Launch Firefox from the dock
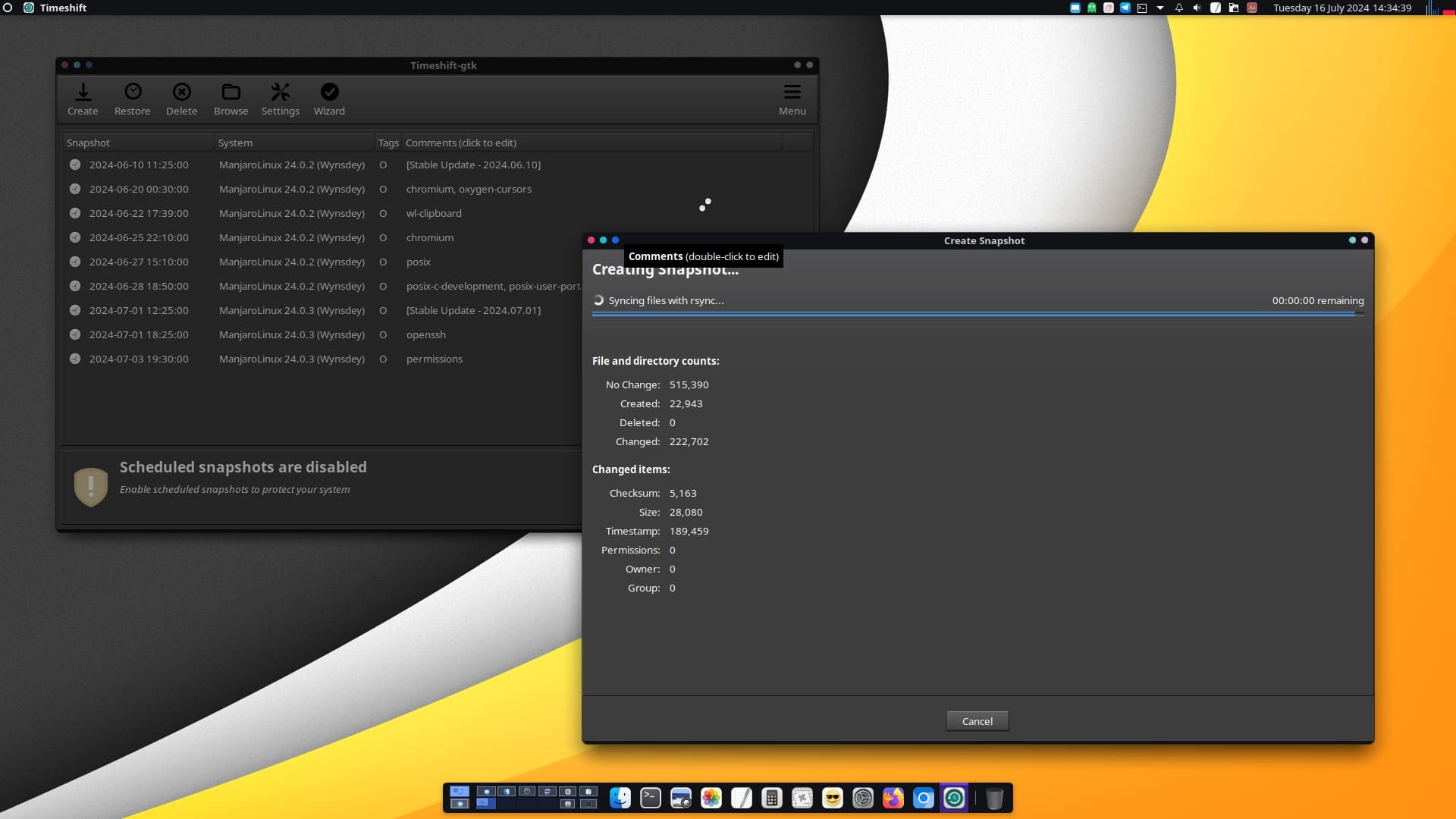1456x819 pixels. point(893,798)
